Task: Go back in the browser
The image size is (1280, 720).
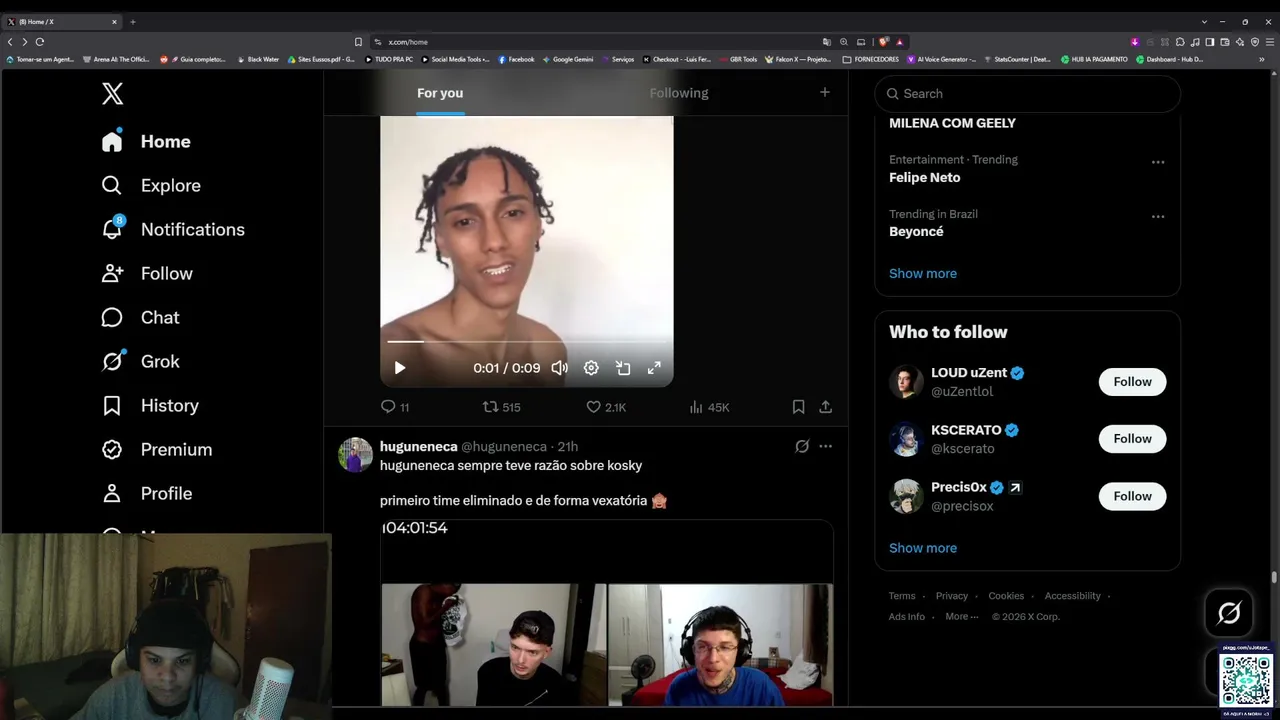Action: (x=10, y=42)
